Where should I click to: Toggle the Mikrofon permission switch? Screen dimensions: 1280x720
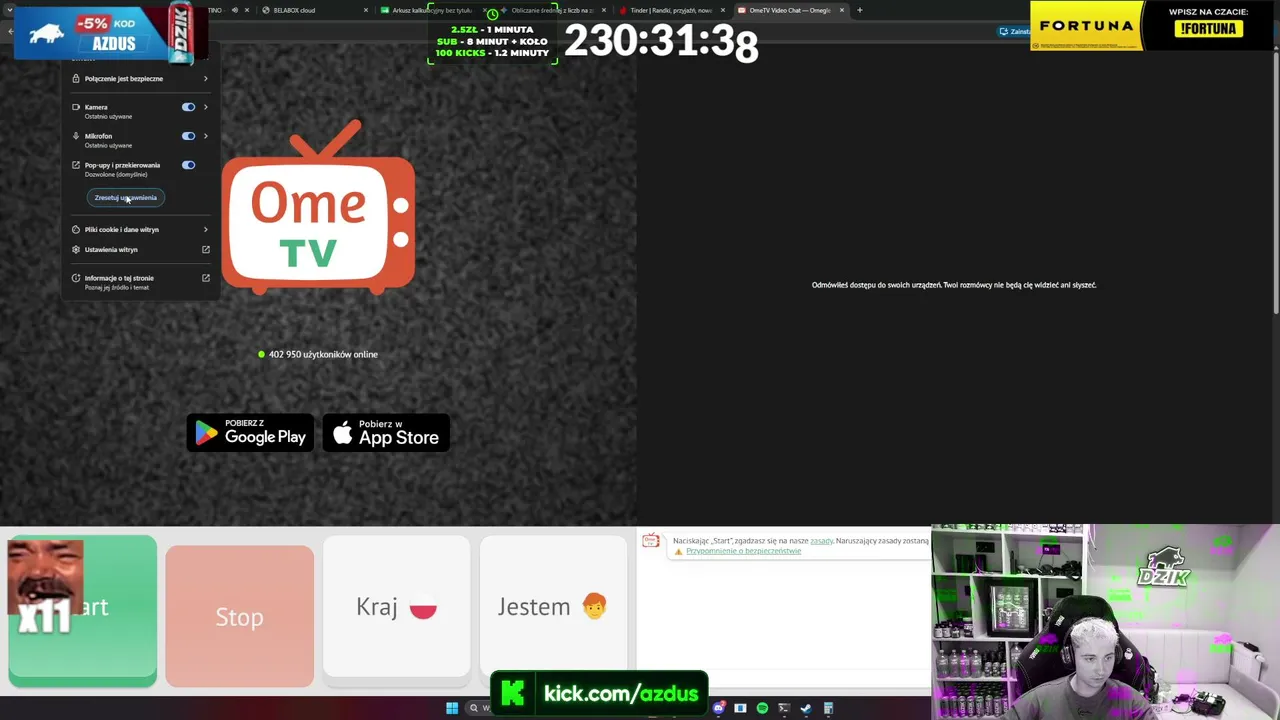(188, 136)
